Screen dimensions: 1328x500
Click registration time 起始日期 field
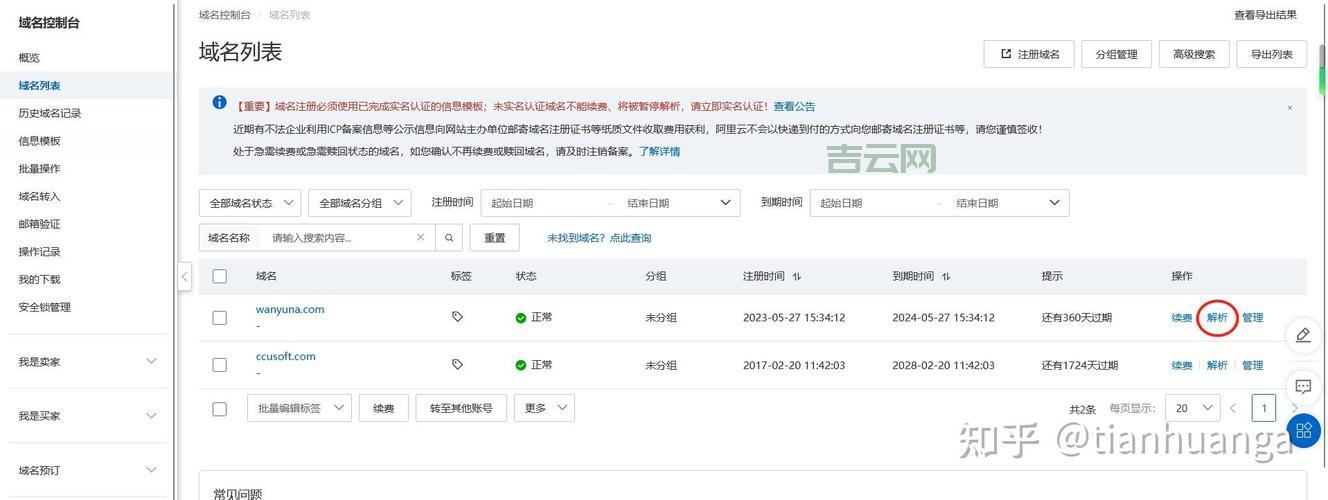(545, 203)
